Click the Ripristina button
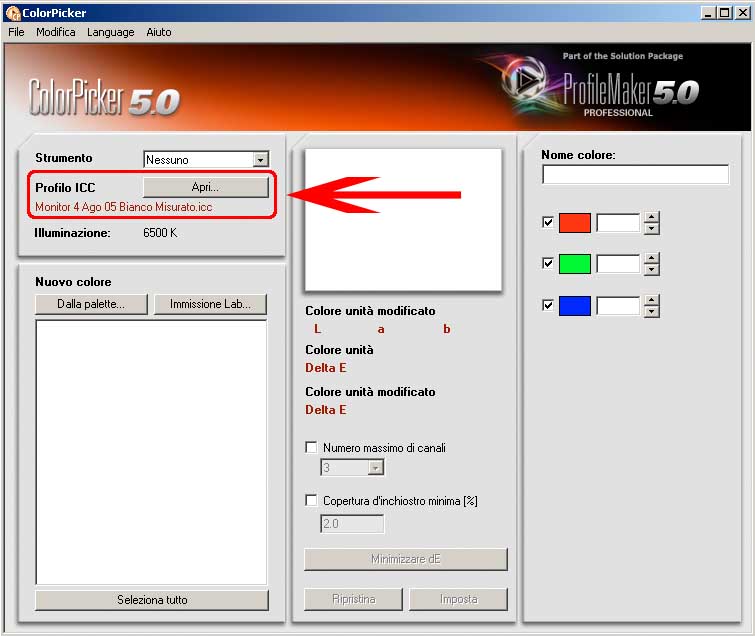Image resolution: width=755 pixels, height=636 pixels. coord(353,599)
